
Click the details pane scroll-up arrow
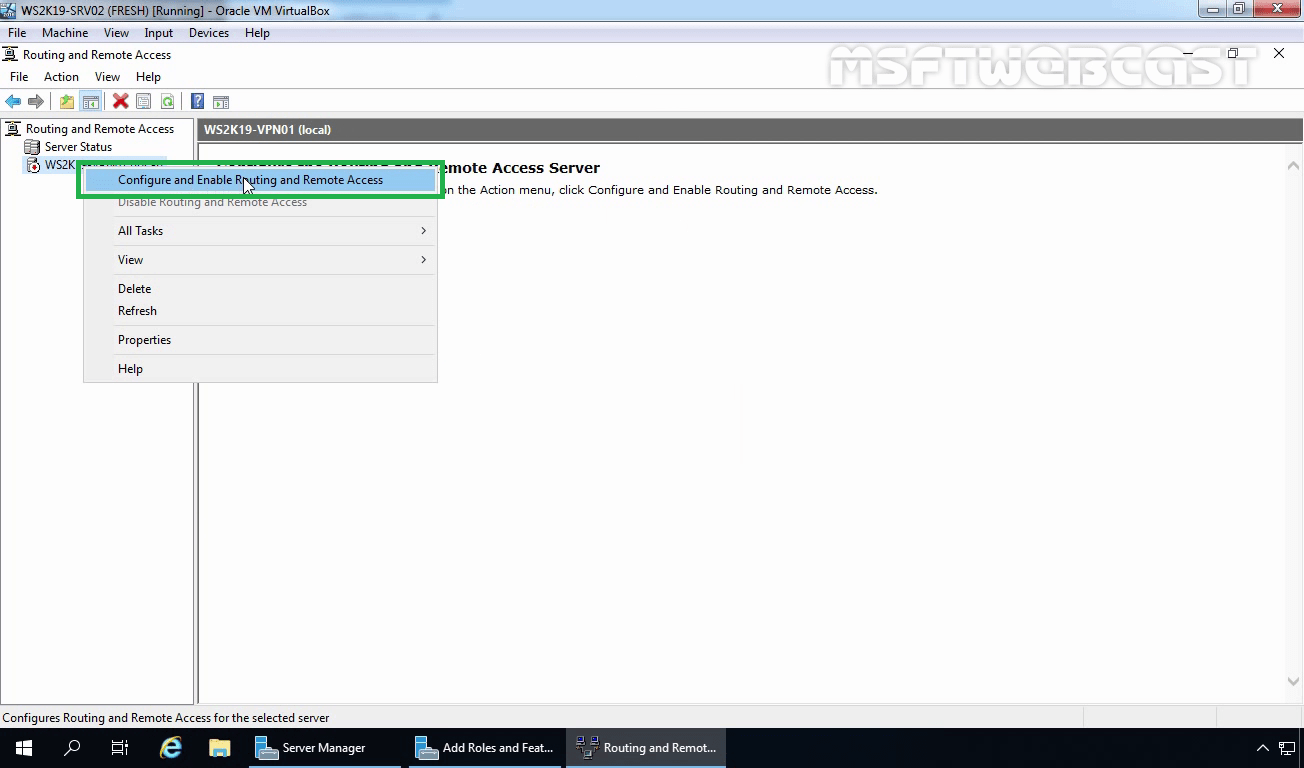point(1293,165)
